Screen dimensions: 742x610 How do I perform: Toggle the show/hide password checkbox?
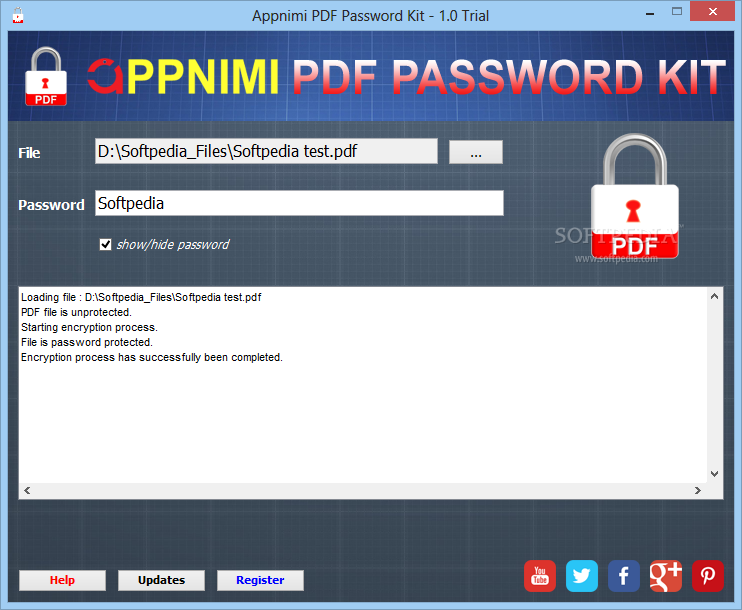[106, 244]
